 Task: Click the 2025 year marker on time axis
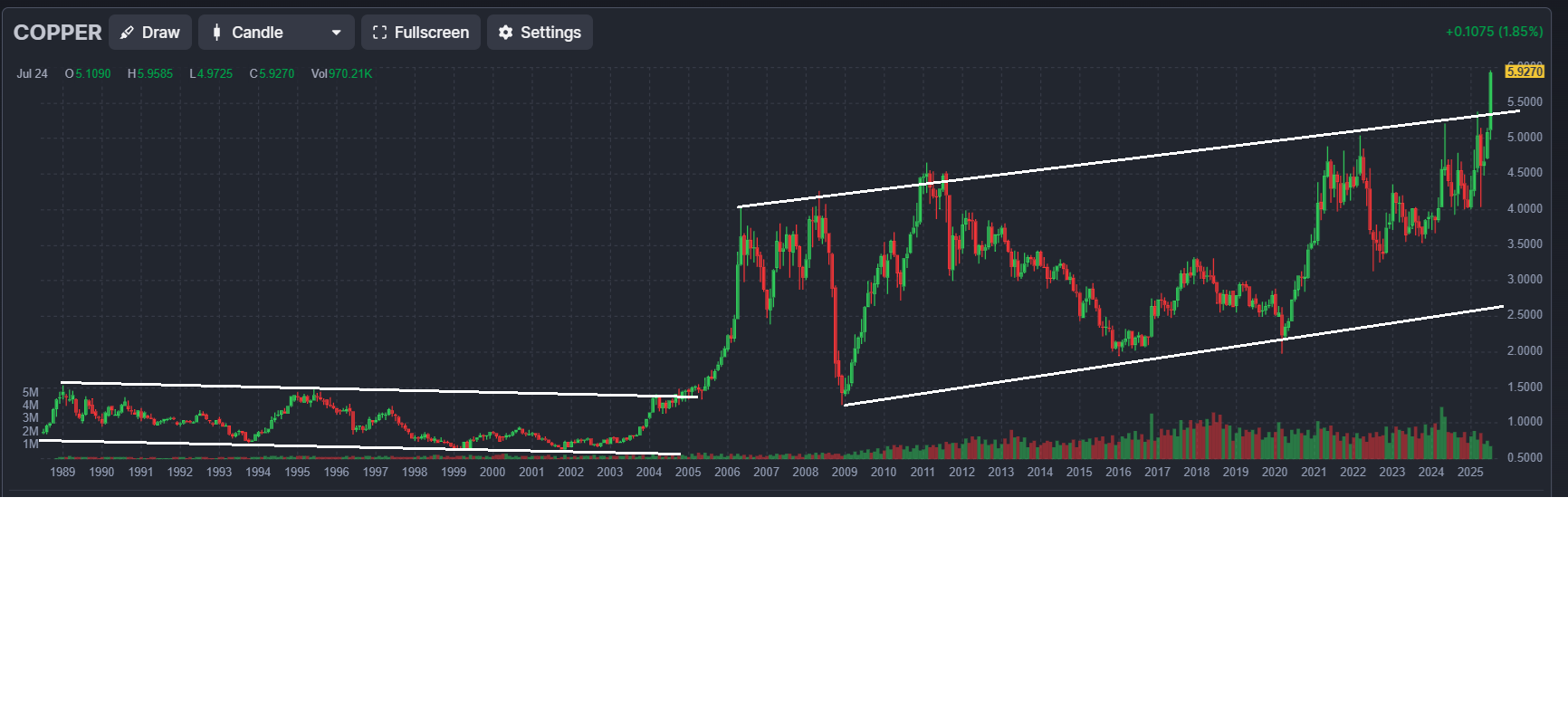1469,472
